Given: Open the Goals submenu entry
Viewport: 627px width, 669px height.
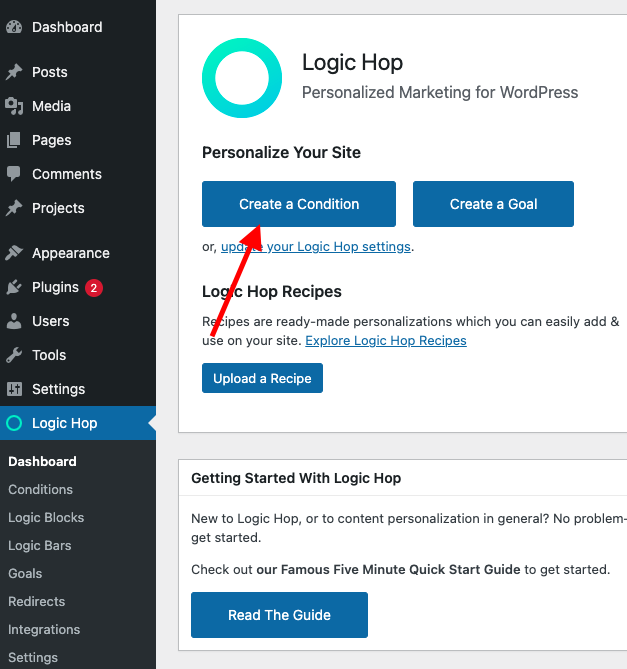Looking at the screenshot, I should tap(25, 573).
